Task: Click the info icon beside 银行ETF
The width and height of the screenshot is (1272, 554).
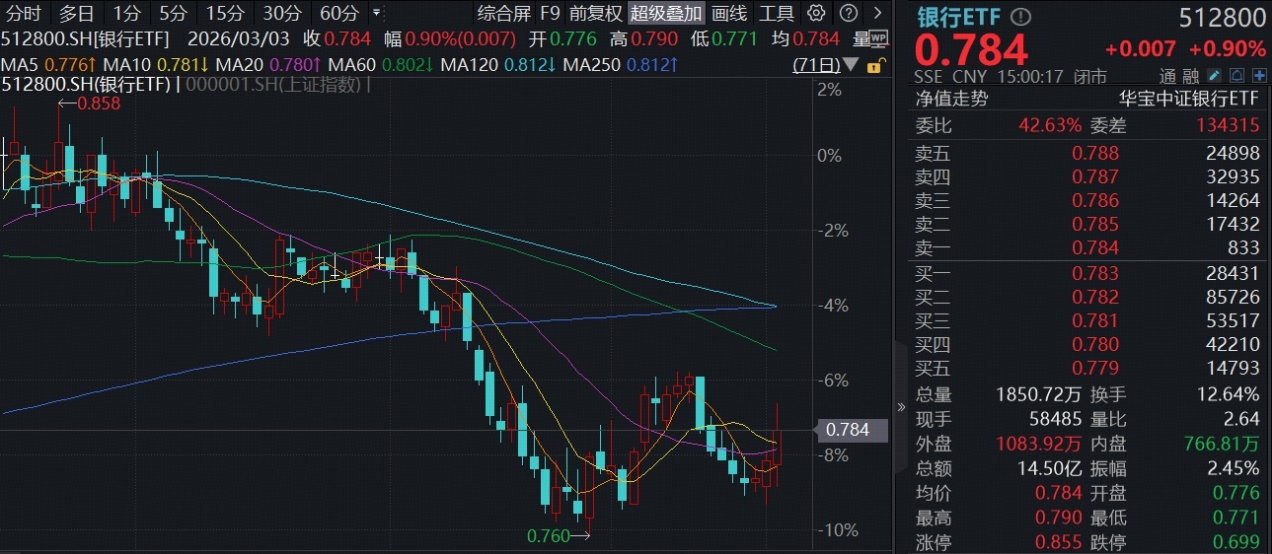Action: pos(1019,17)
